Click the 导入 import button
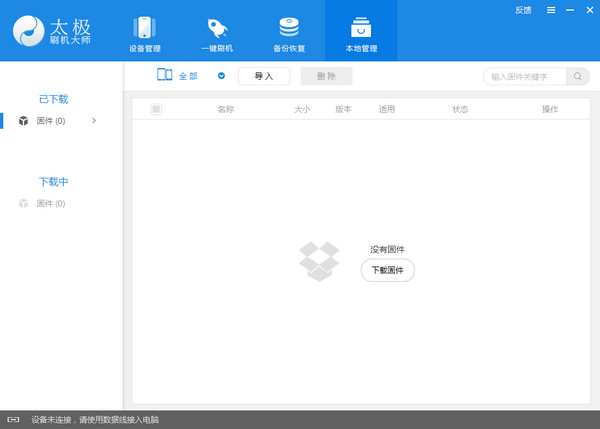Viewport: 600px width, 429px height. [x=264, y=76]
